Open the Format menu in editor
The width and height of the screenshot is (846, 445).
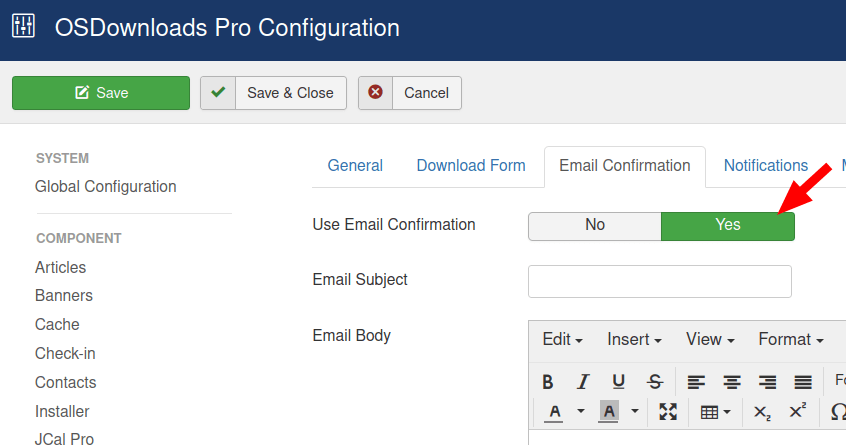click(x=790, y=339)
